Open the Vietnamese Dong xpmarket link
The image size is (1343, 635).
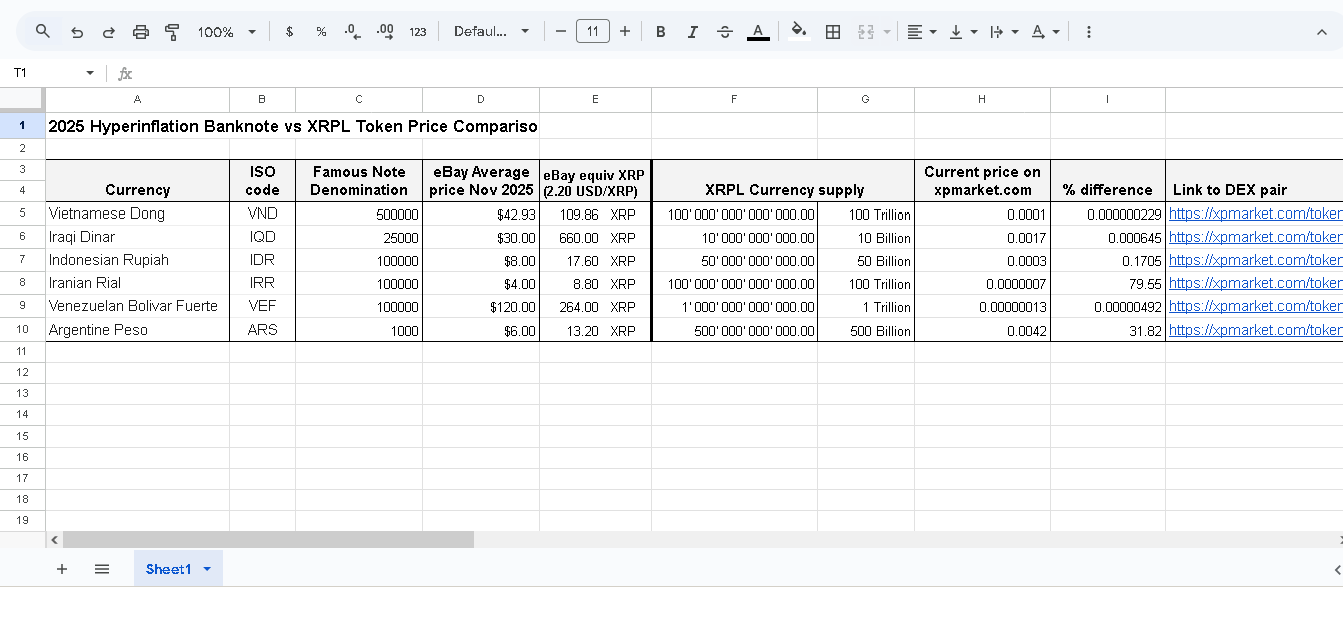[x=1254, y=214]
